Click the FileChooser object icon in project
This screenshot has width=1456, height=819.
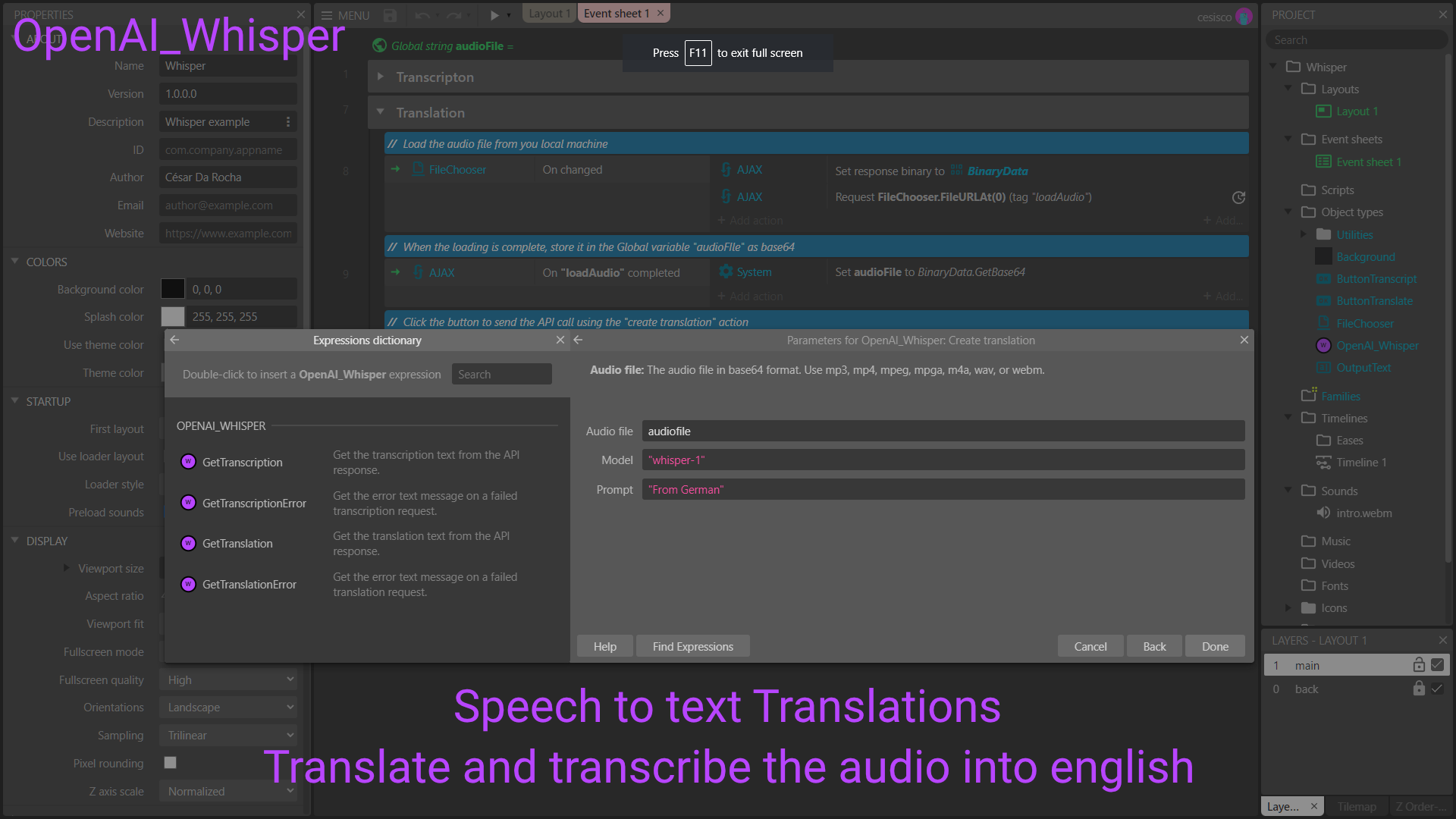point(1323,324)
